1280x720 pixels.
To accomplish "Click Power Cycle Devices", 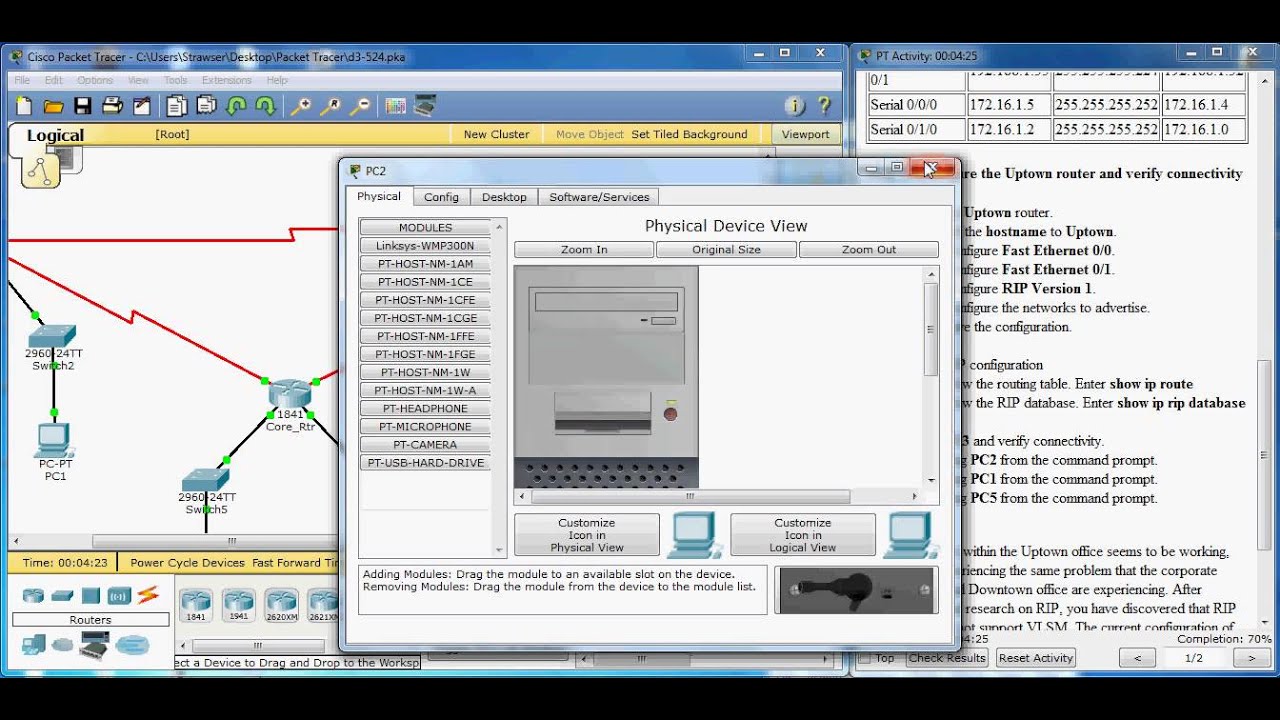I will pyautogui.click(x=187, y=563).
